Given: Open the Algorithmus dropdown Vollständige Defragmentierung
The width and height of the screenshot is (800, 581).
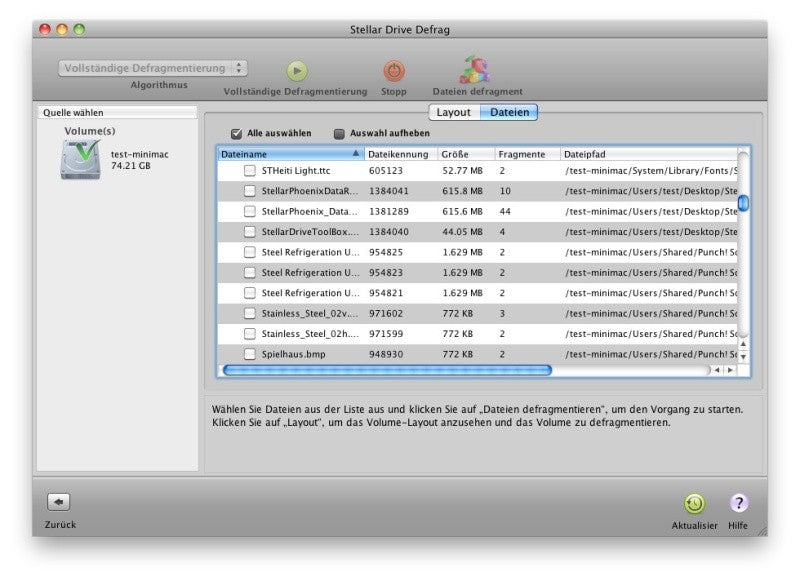Looking at the screenshot, I should coord(153,68).
